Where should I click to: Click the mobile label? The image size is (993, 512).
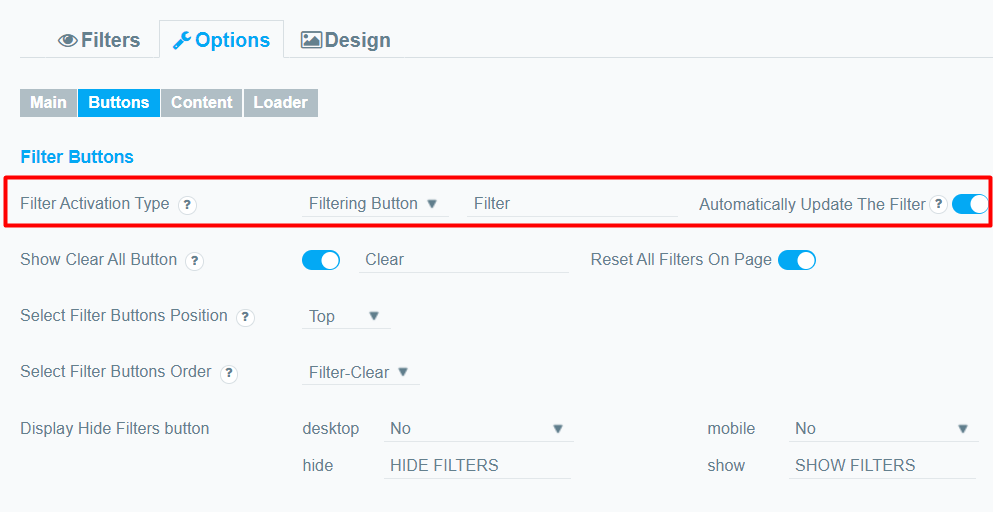[x=731, y=429]
